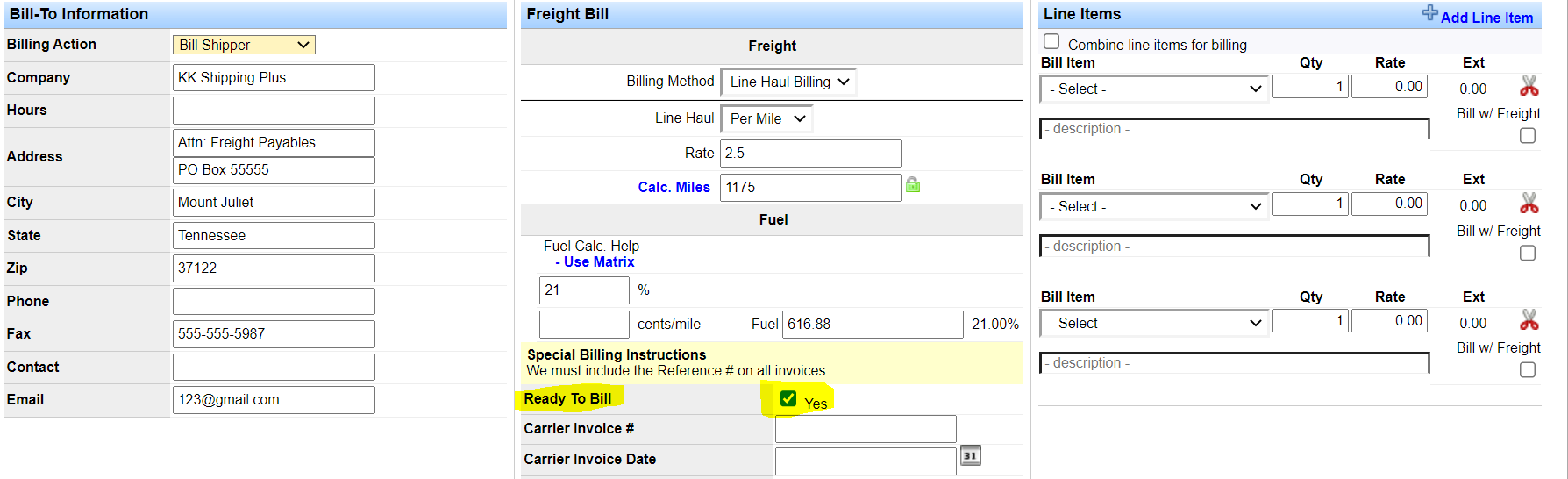
Task: Click the empty Phone input field
Action: pos(274,301)
